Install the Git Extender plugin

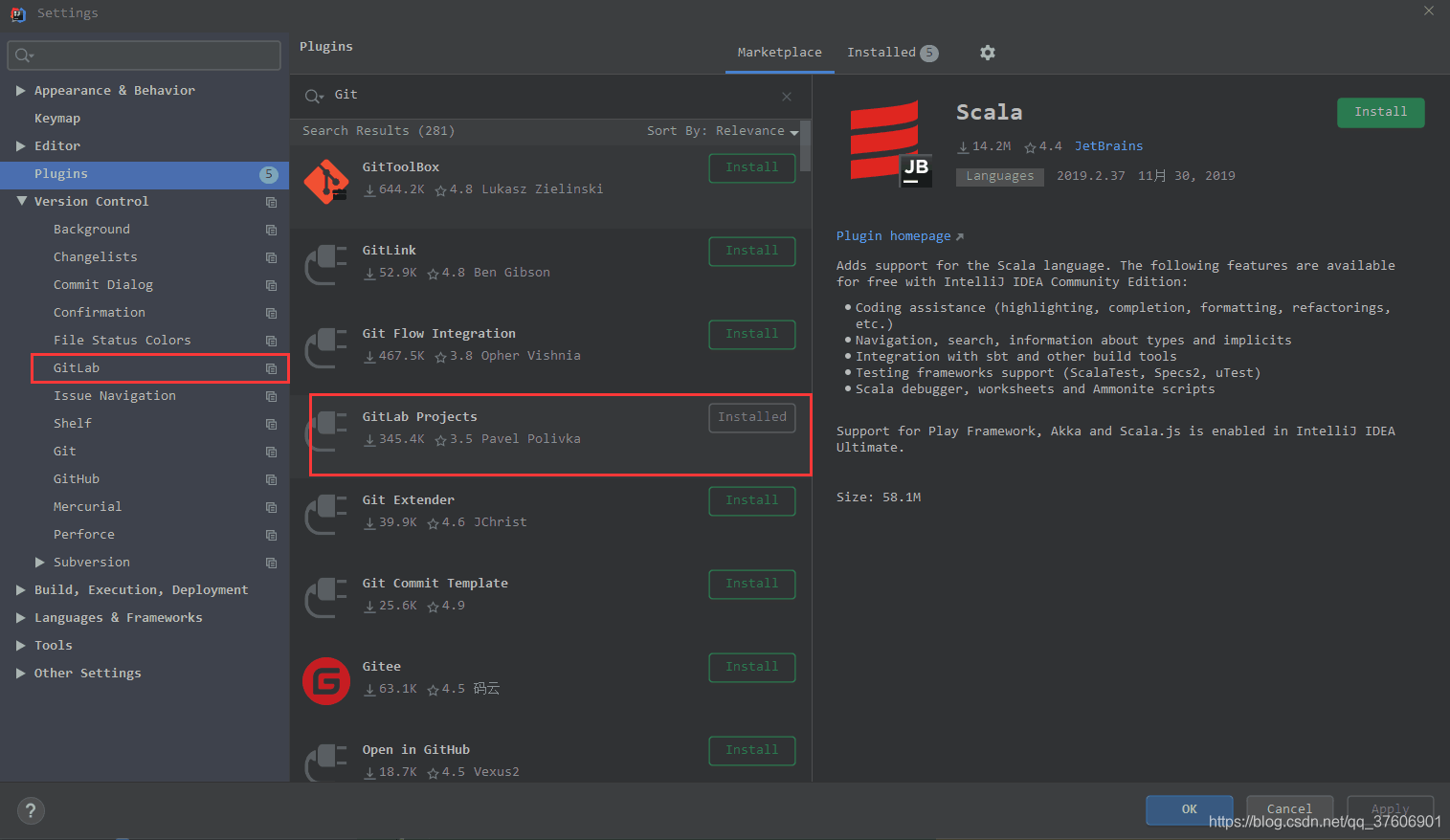click(x=752, y=500)
